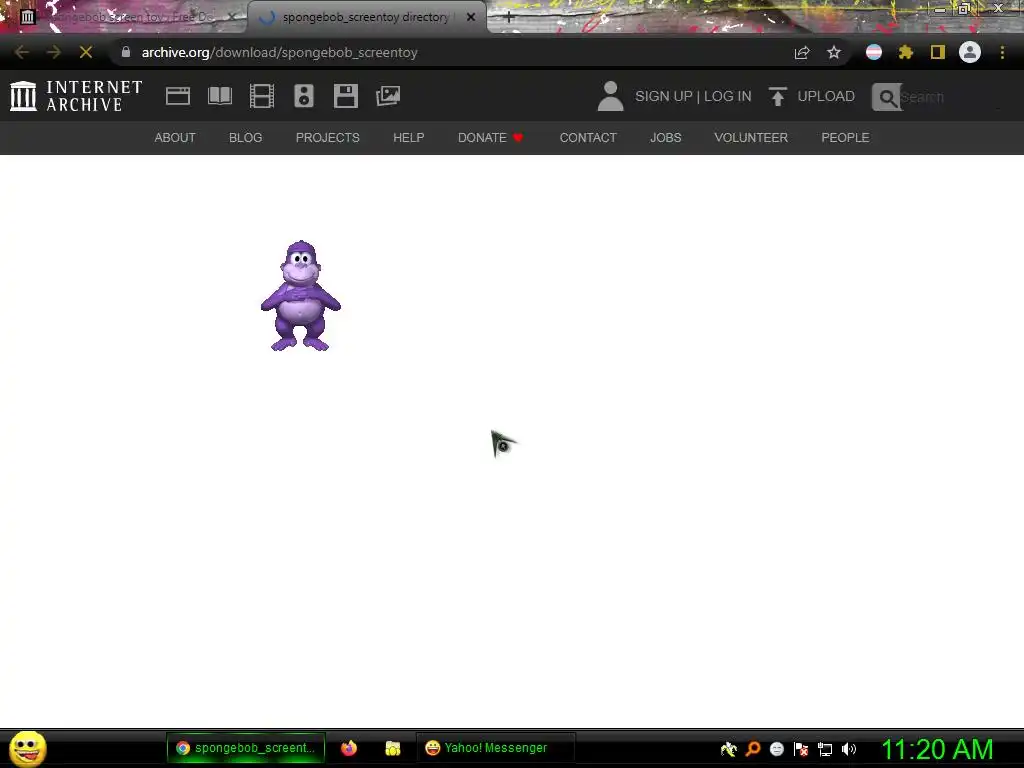
Task: Select the spongebob_screent... taskbar button
Action: coord(246,748)
